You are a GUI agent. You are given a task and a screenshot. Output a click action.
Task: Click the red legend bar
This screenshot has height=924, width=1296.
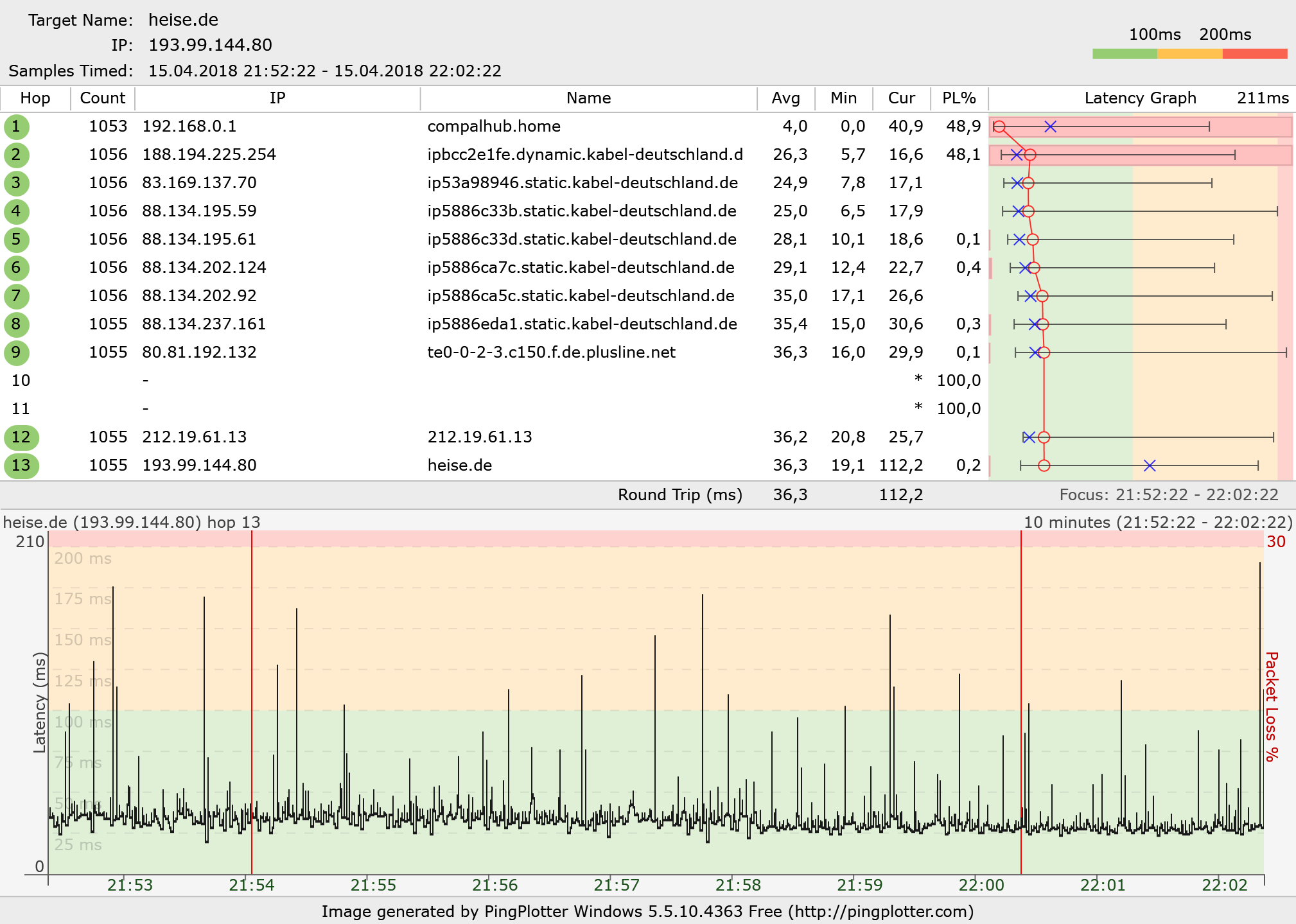tap(1255, 53)
